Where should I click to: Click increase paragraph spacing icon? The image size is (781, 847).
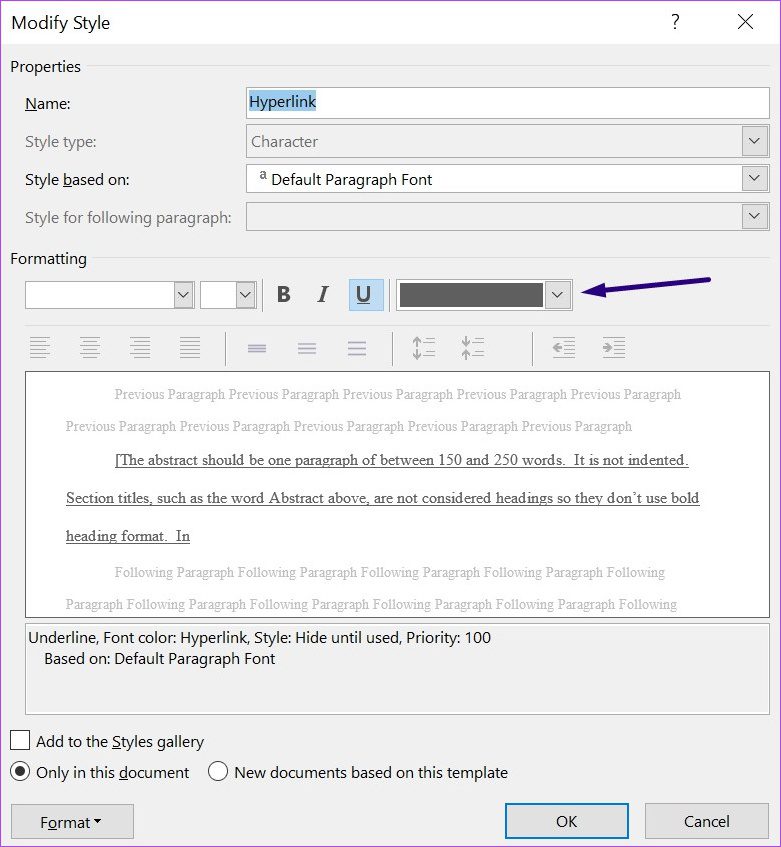[424, 348]
